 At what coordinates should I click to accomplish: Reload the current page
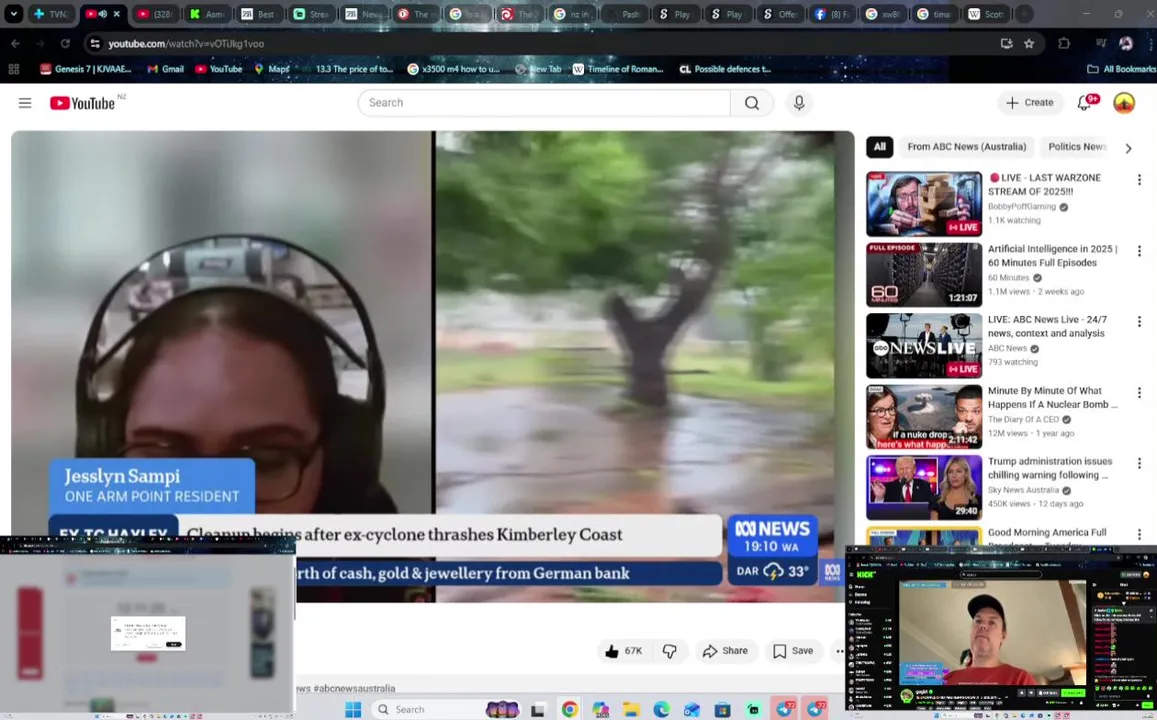(65, 44)
